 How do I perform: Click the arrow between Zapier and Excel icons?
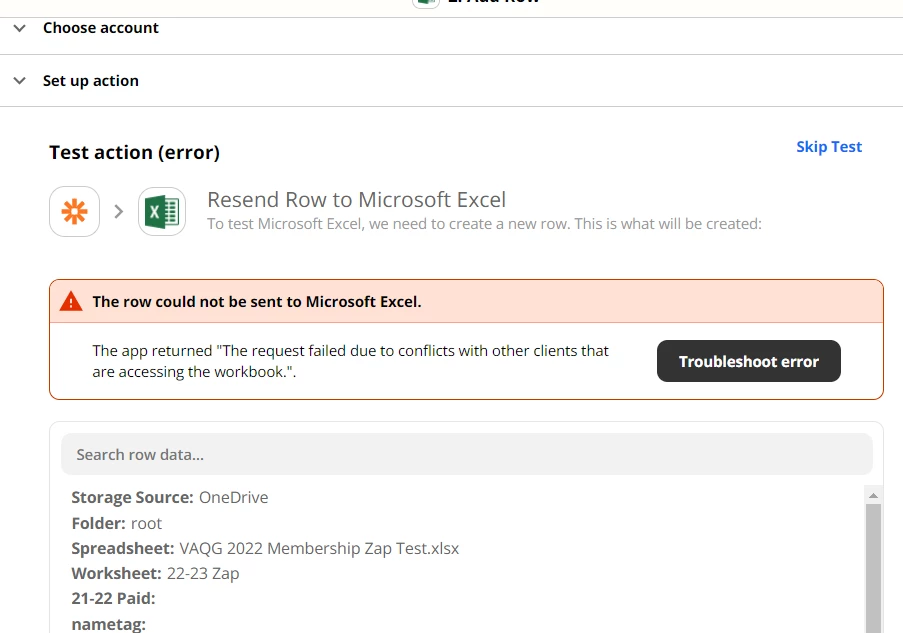pos(119,211)
